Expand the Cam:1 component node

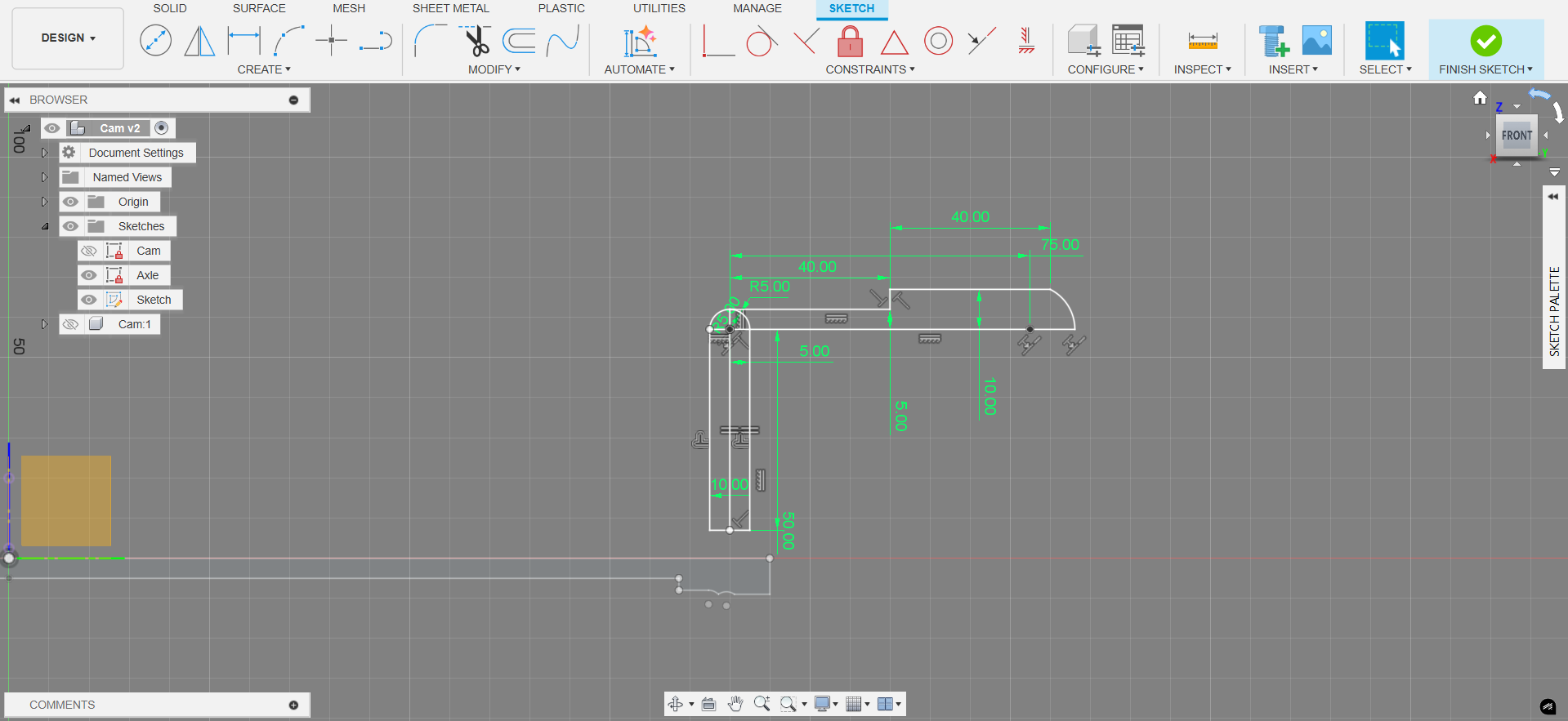point(45,324)
